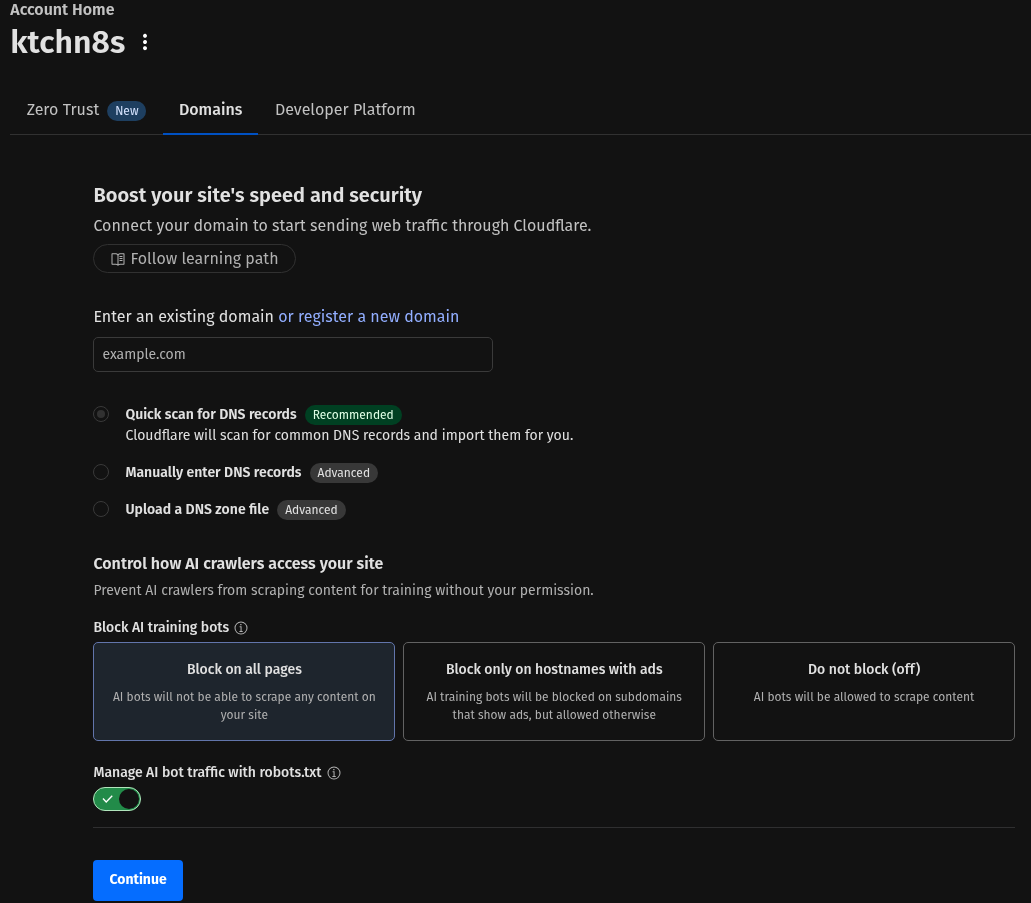Click info icon beside Block AI training bots
The image size is (1031, 903).
(x=241, y=627)
